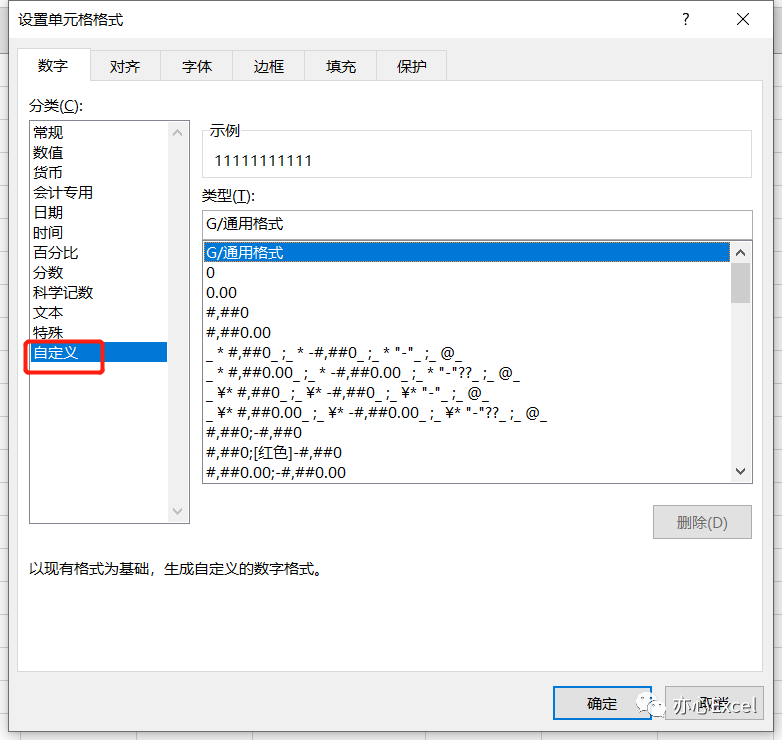Choose 特殊 category
Image resolution: width=782 pixels, height=740 pixels.
pyautogui.click(x=99, y=332)
